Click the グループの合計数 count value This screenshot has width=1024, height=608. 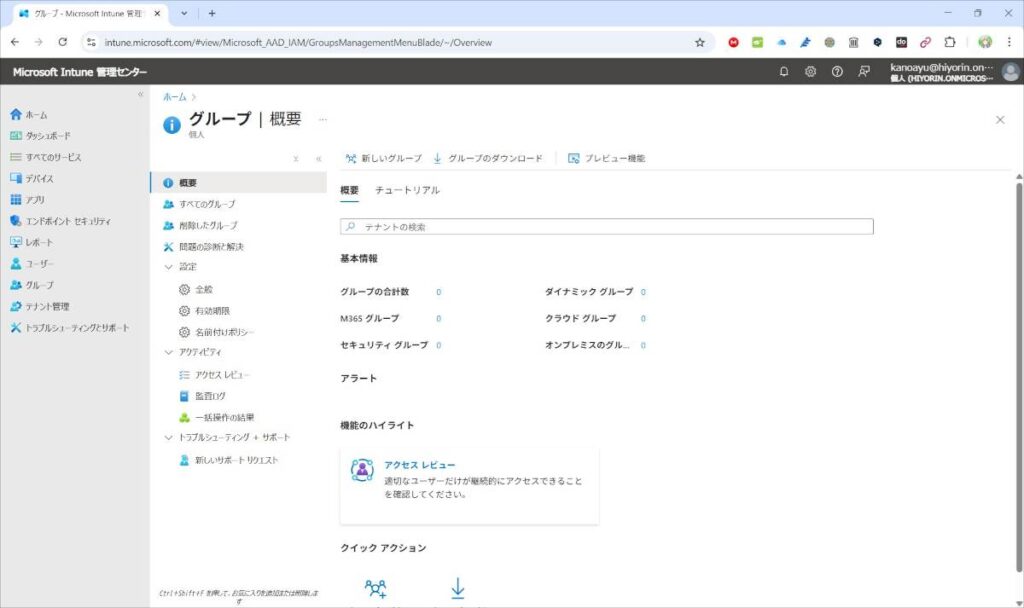click(x=438, y=293)
